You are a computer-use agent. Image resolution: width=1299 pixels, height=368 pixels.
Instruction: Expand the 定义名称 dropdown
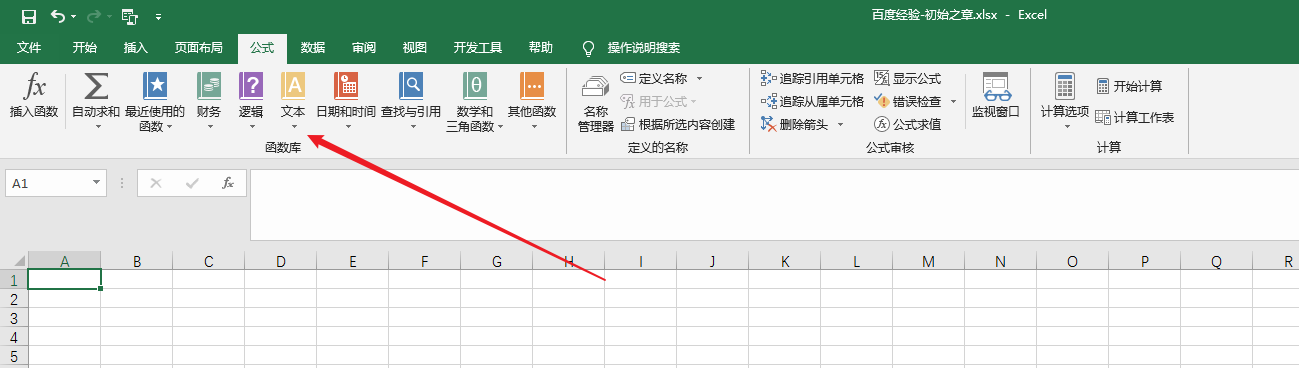[x=699, y=78]
